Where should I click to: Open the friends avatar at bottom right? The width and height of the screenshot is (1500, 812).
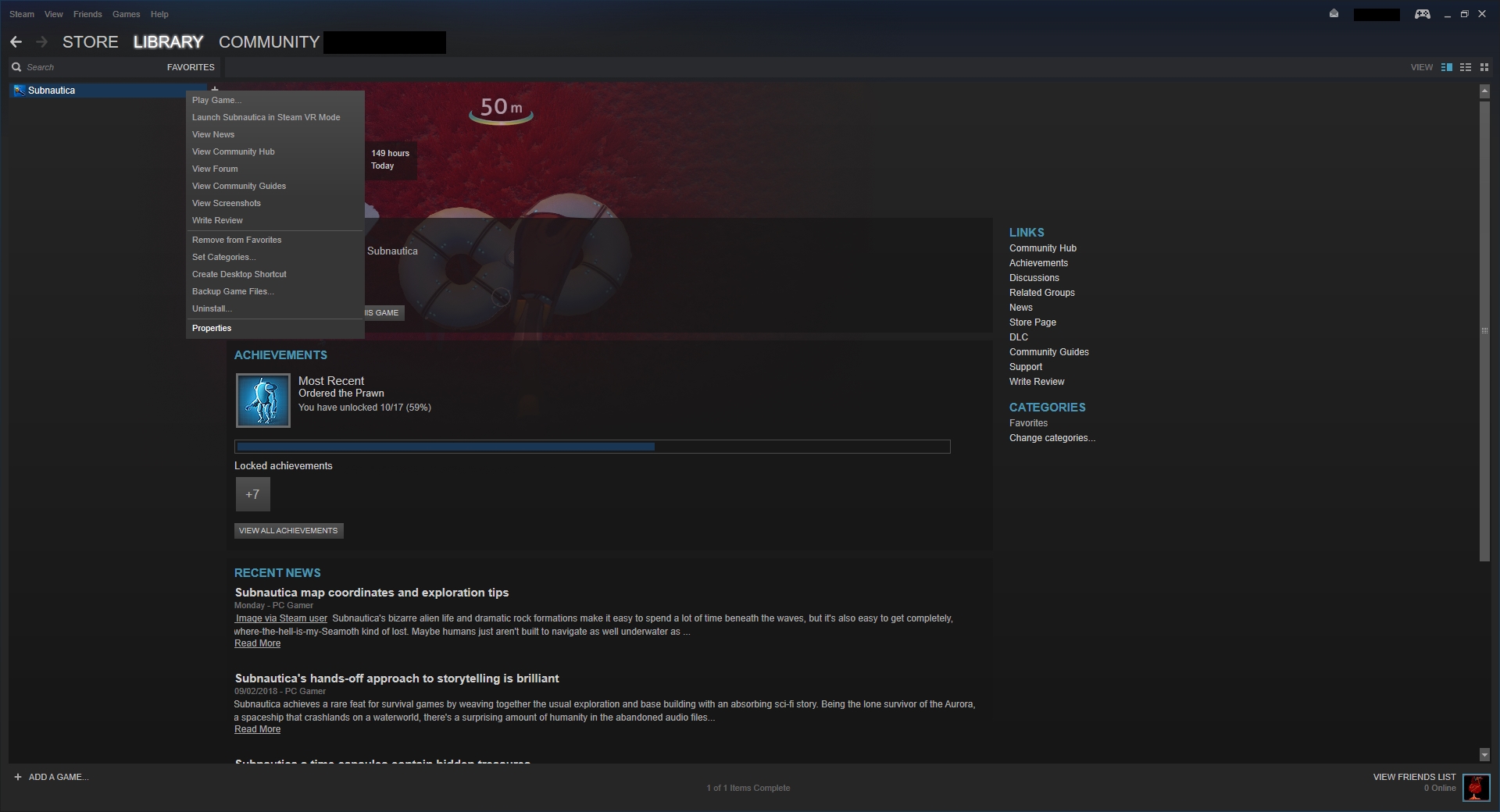pyautogui.click(x=1476, y=787)
